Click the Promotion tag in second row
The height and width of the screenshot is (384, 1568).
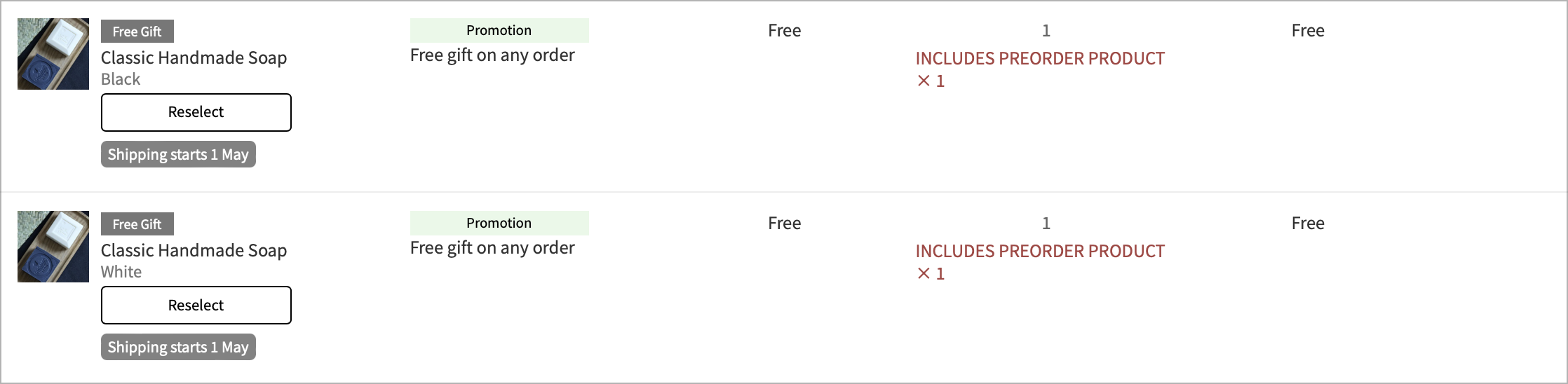499,223
